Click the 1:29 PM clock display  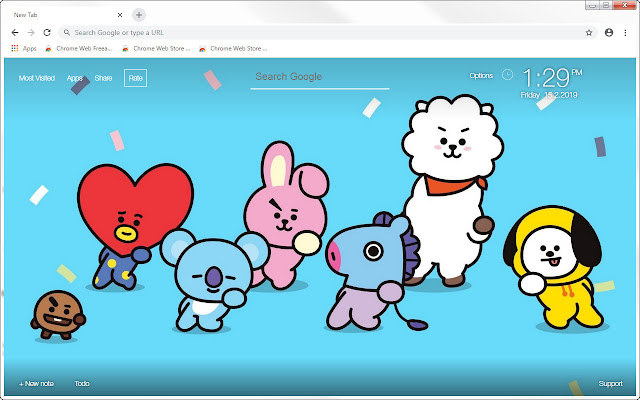click(552, 78)
